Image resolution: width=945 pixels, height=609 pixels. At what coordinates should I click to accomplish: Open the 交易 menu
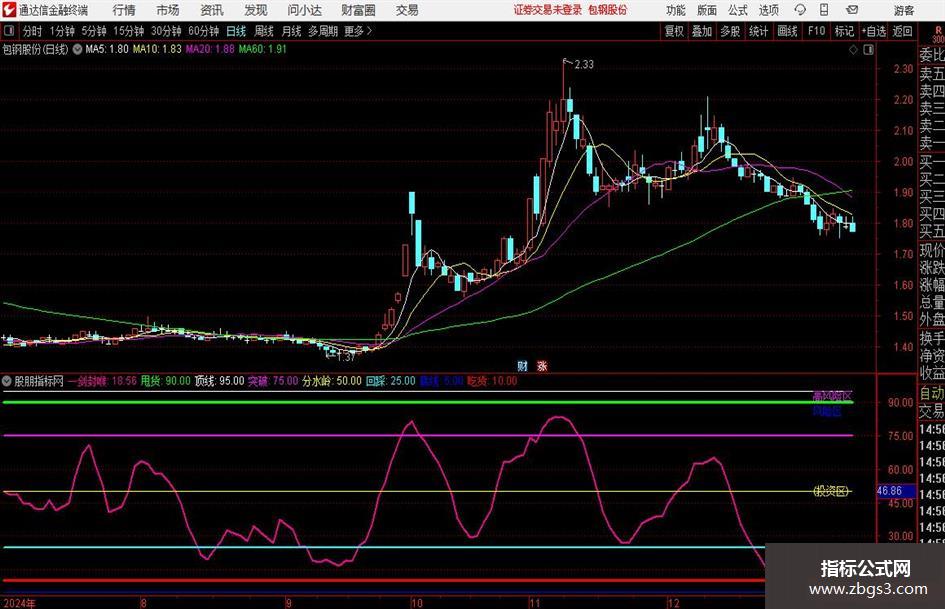[407, 10]
